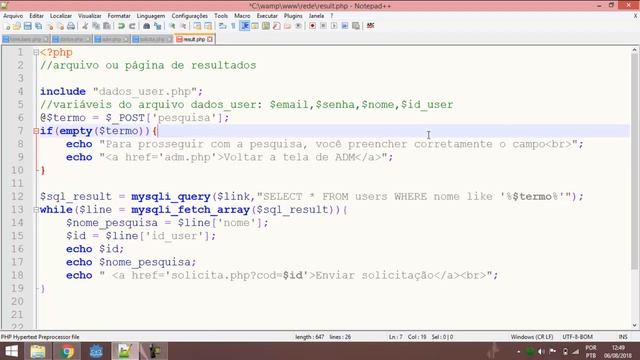The height and width of the screenshot is (360, 640).
Task: Show the Document Map panel icon
Action: pyautogui.click(x=266, y=26)
